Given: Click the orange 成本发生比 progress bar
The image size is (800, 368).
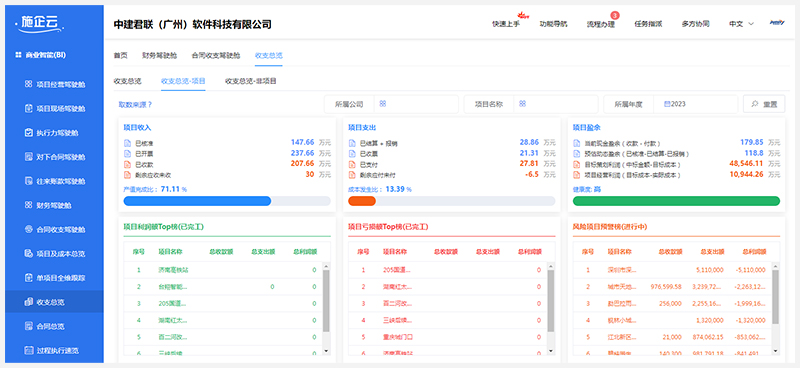Looking at the screenshot, I should point(362,201).
